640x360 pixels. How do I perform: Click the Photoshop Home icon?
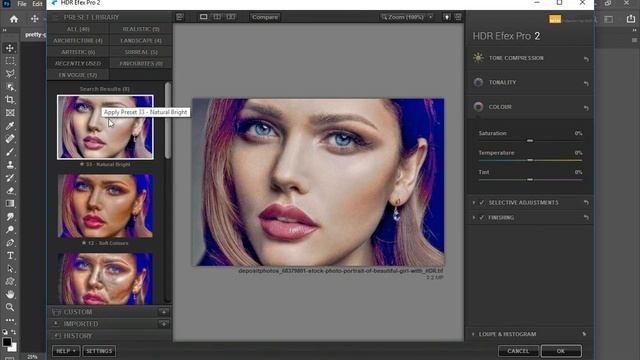click(x=14, y=19)
